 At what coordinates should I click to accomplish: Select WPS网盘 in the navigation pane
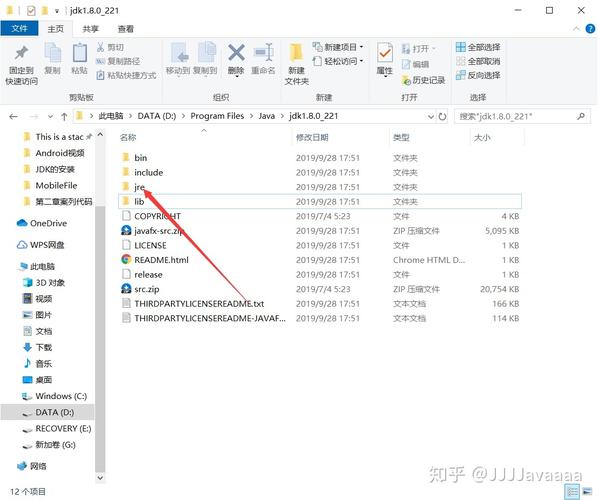point(47,245)
